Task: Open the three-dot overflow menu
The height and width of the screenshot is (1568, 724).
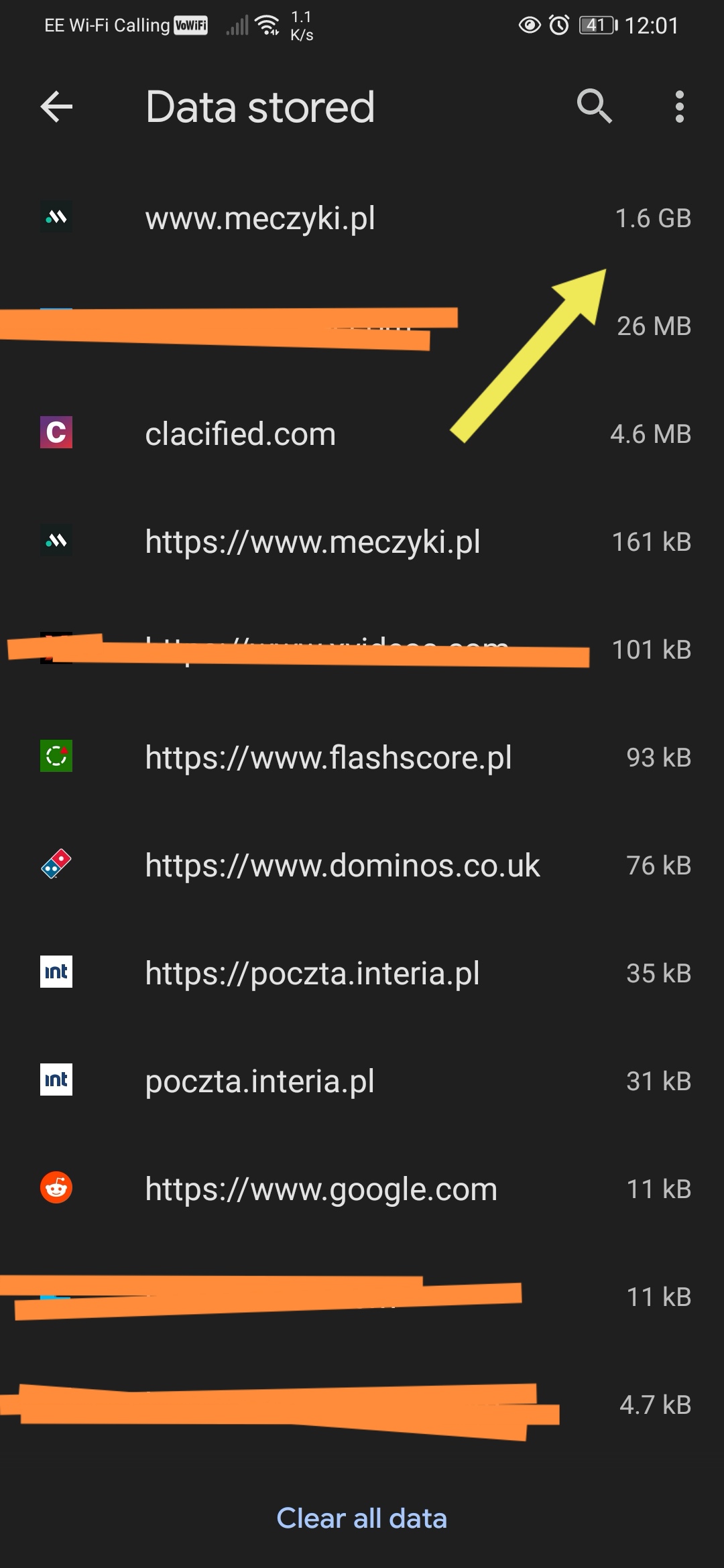Action: [x=679, y=107]
